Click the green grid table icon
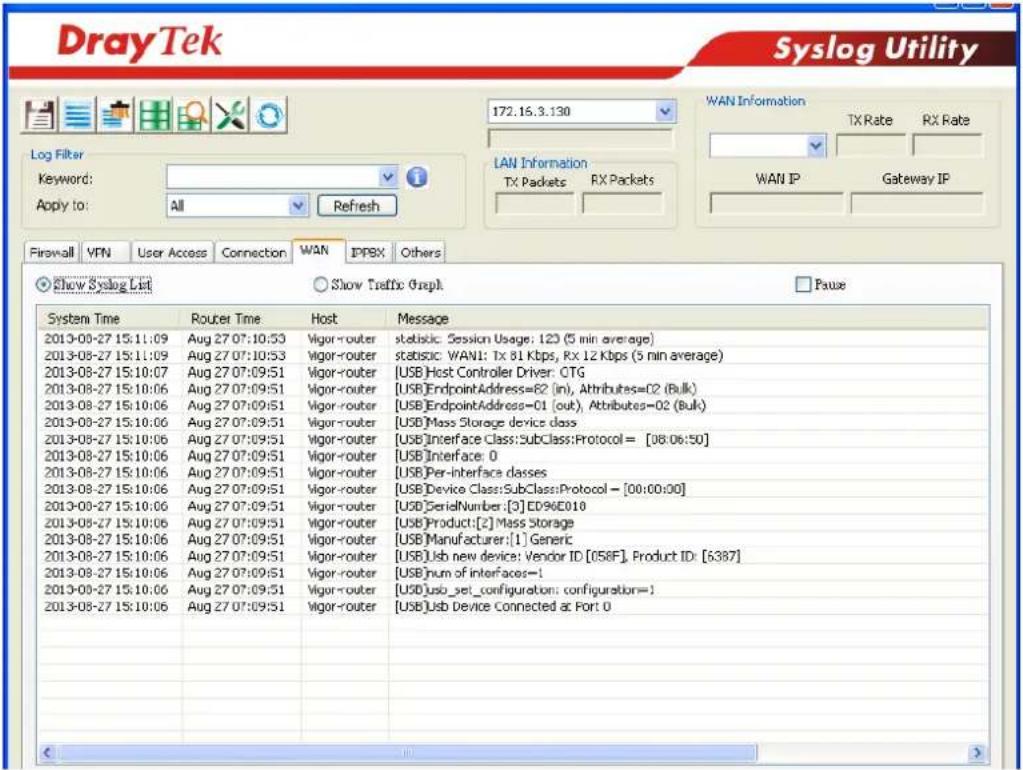Image resolution: width=1023 pixels, height=770 pixels. (x=154, y=116)
